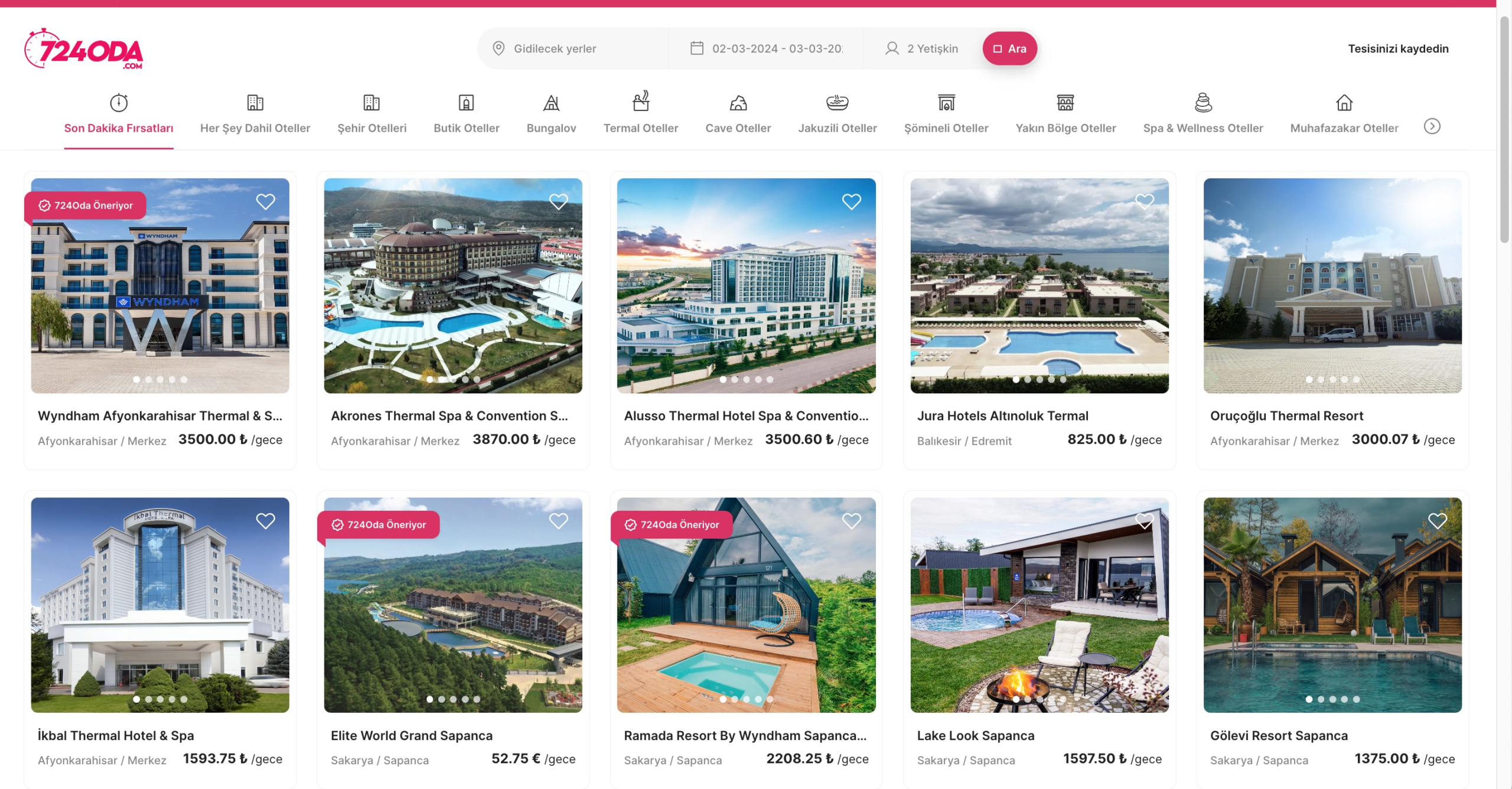Open the Butik Oteller category icon
1512x789 pixels.
coord(466,103)
